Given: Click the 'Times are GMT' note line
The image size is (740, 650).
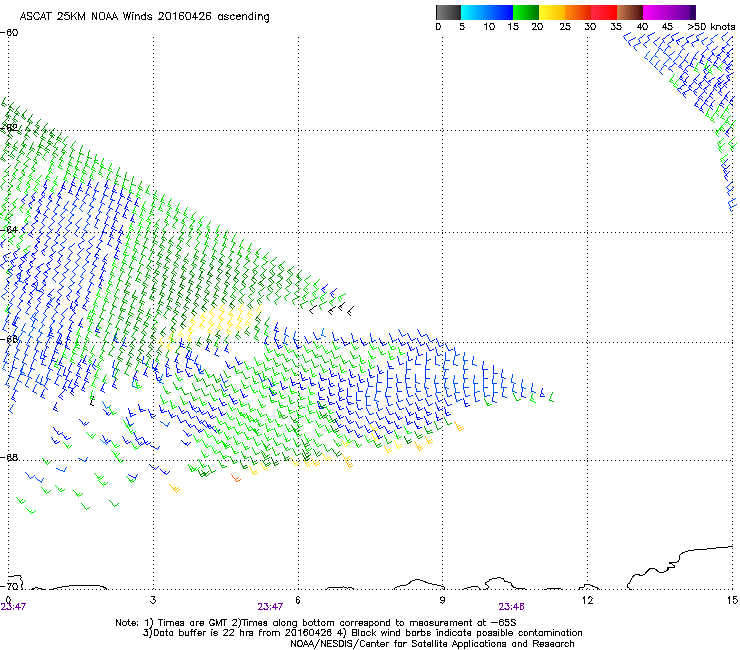Looking at the screenshot, I should click(x=316, y=623).
